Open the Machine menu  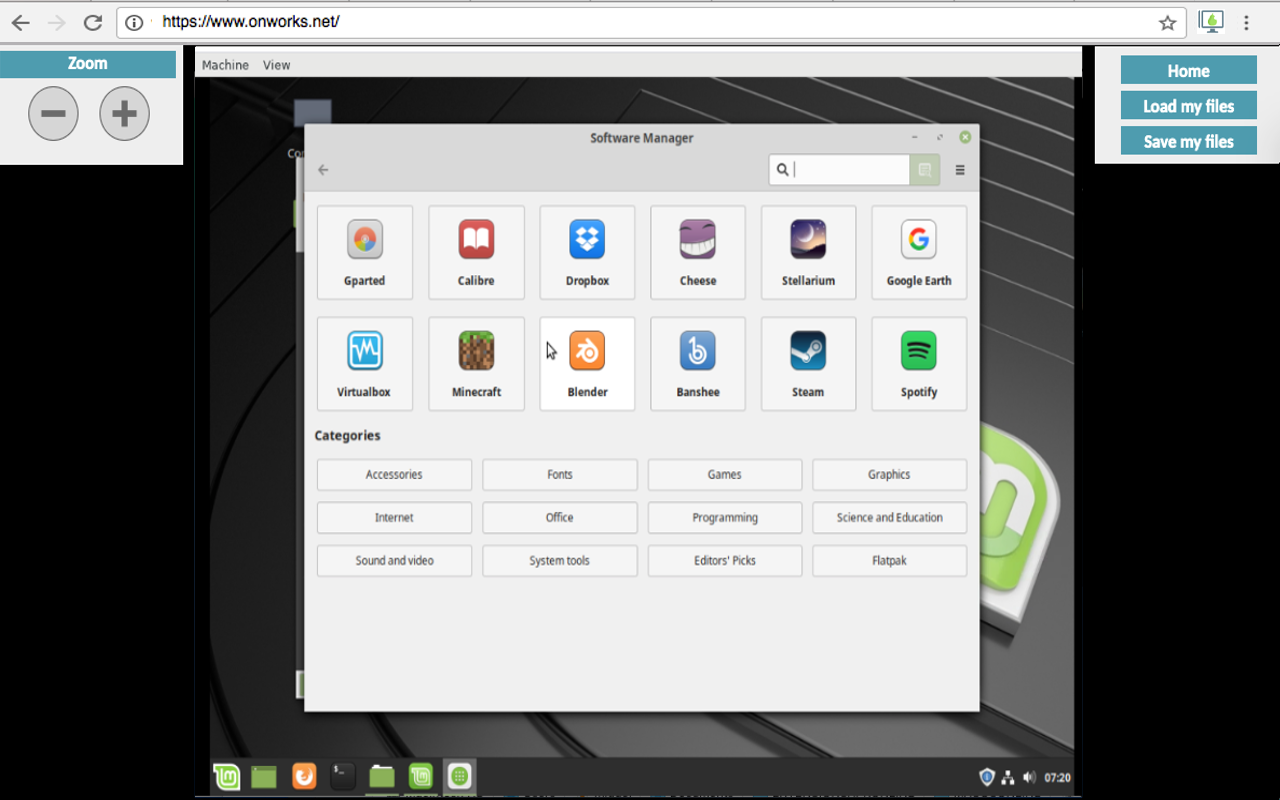click(225, 65)
